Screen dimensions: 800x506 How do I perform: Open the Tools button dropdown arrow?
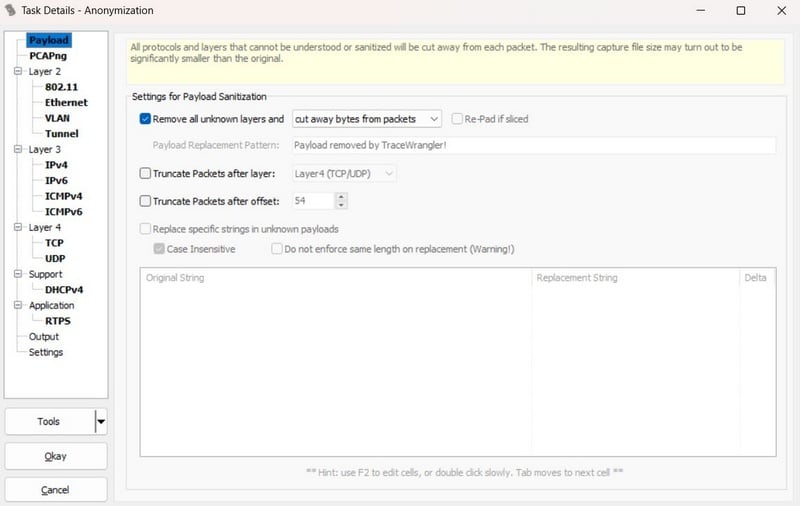click(x=101, y=422)
